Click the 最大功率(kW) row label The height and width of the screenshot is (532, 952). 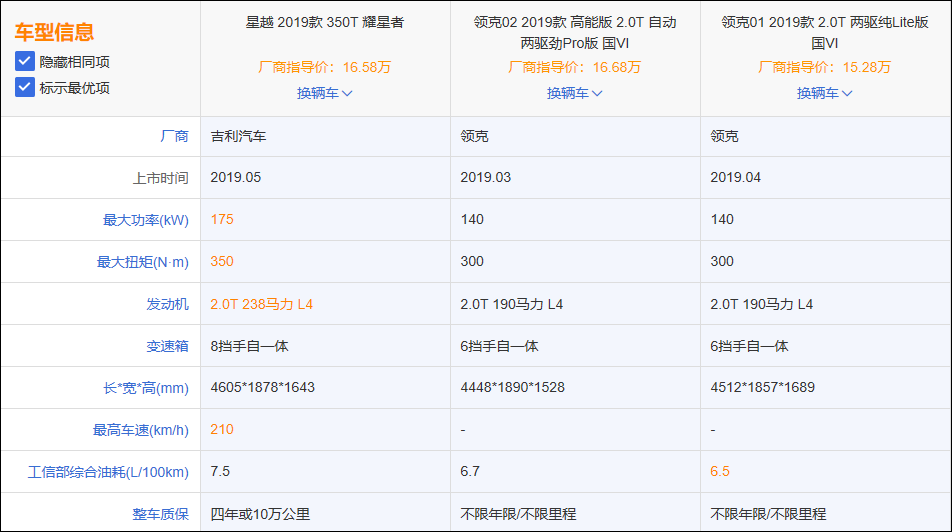coord(145,220)
